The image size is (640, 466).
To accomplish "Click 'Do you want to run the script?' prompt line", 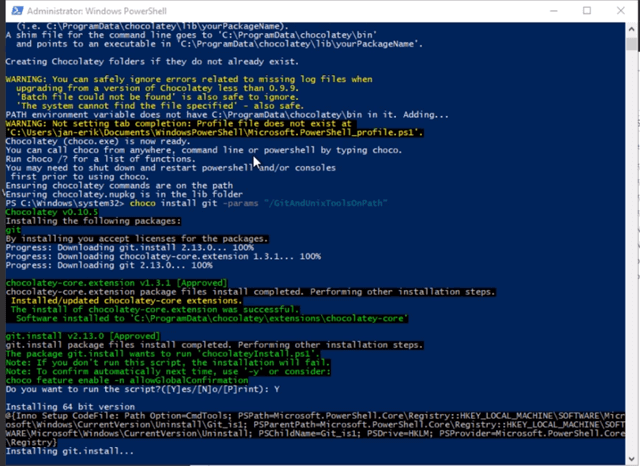I will coord(142,389).
